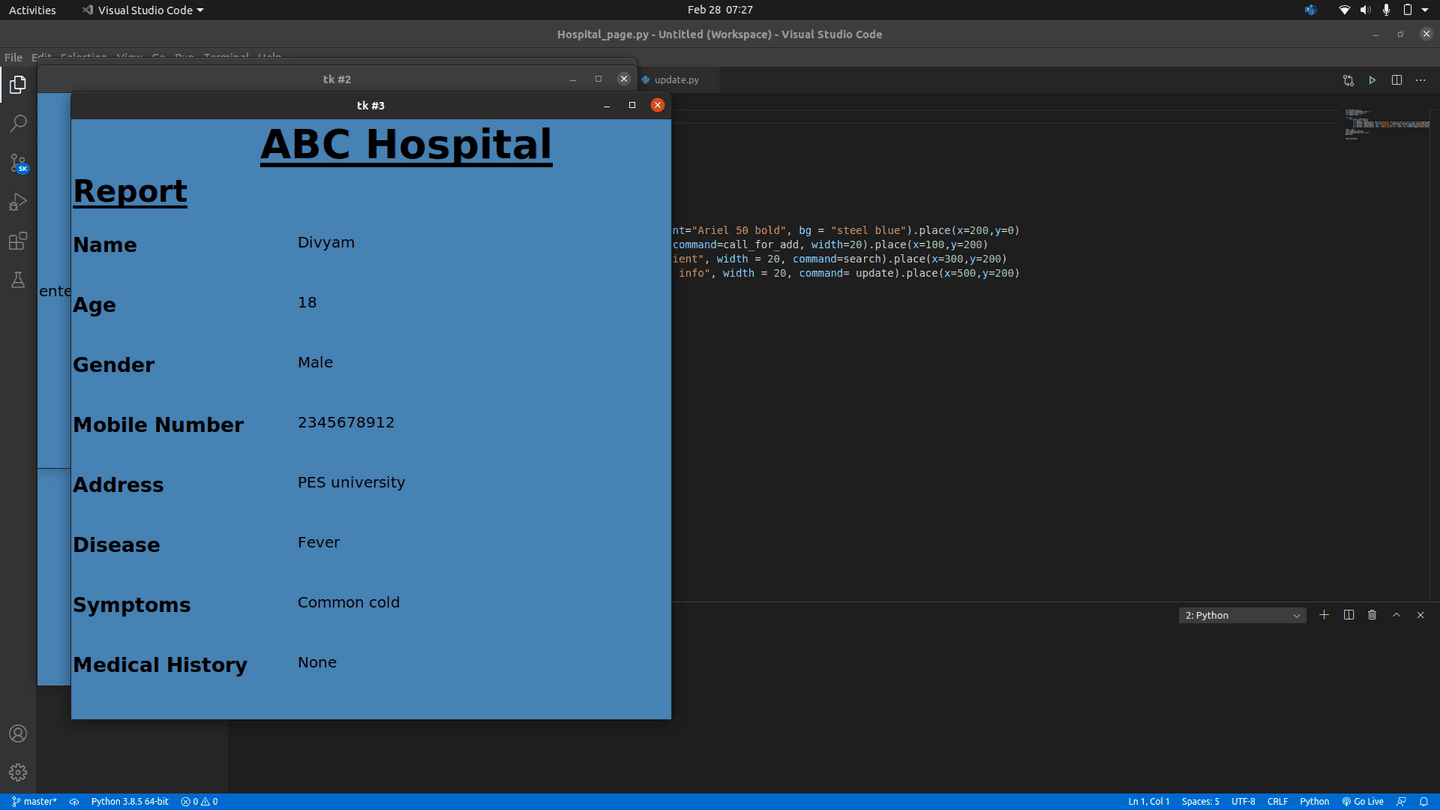The width and height of the screenshot is (1440, 810).
Task: Split the editor right
Action: coord(1397,80)
